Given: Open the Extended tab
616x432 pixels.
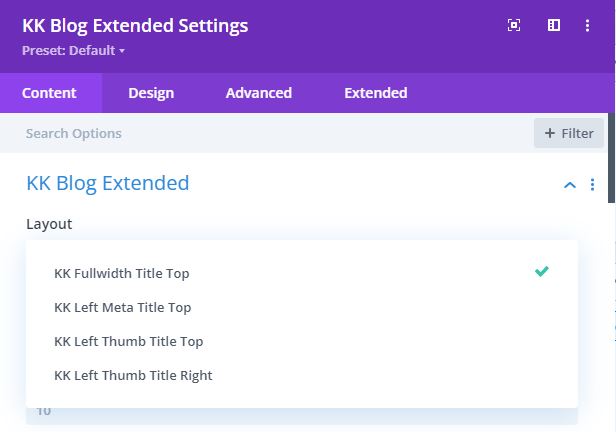Looking at the screenshot, I should (376, 93).
